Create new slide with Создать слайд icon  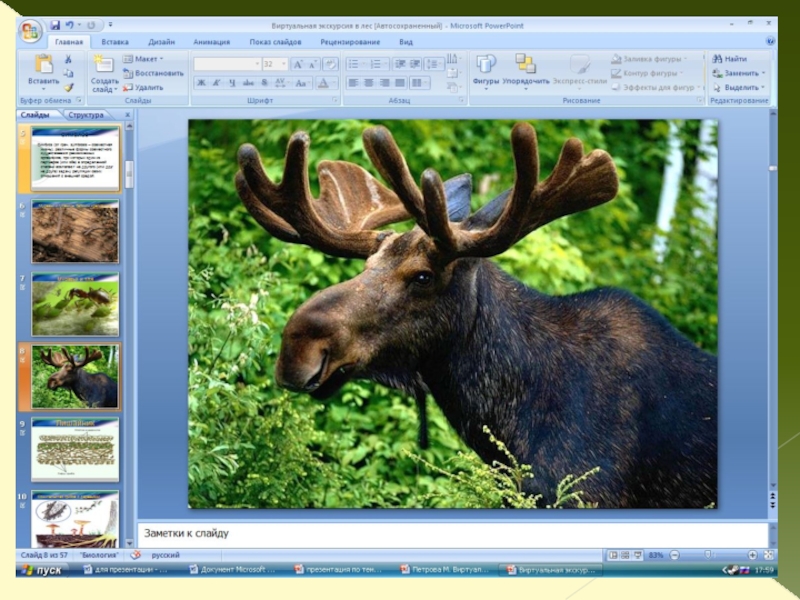pos(104,64)
